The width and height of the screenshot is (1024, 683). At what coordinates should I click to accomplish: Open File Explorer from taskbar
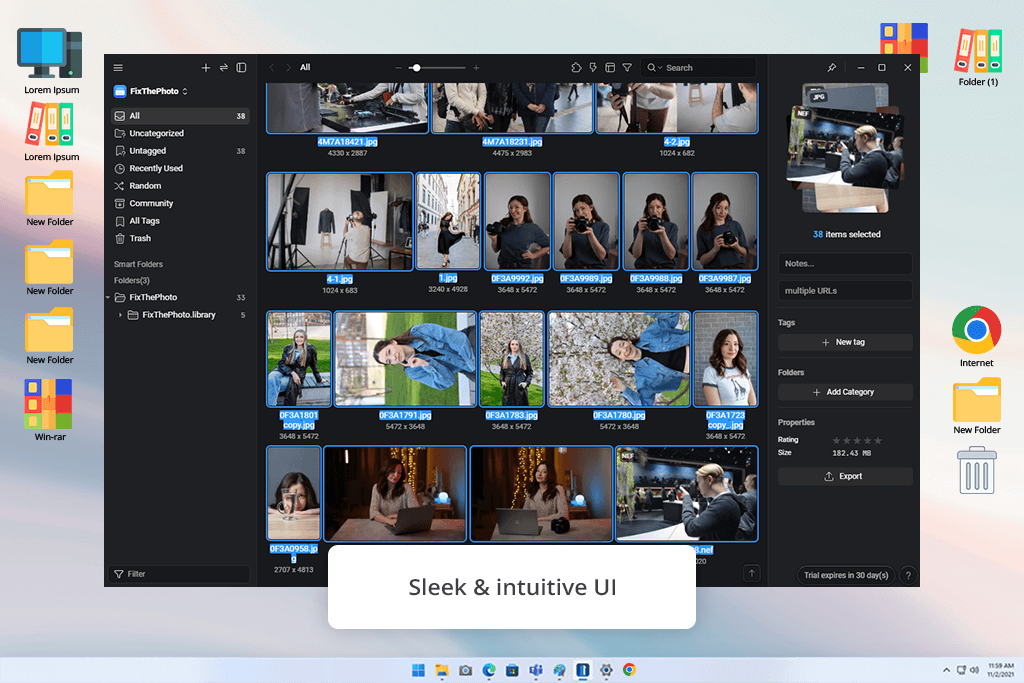point(442,671)
